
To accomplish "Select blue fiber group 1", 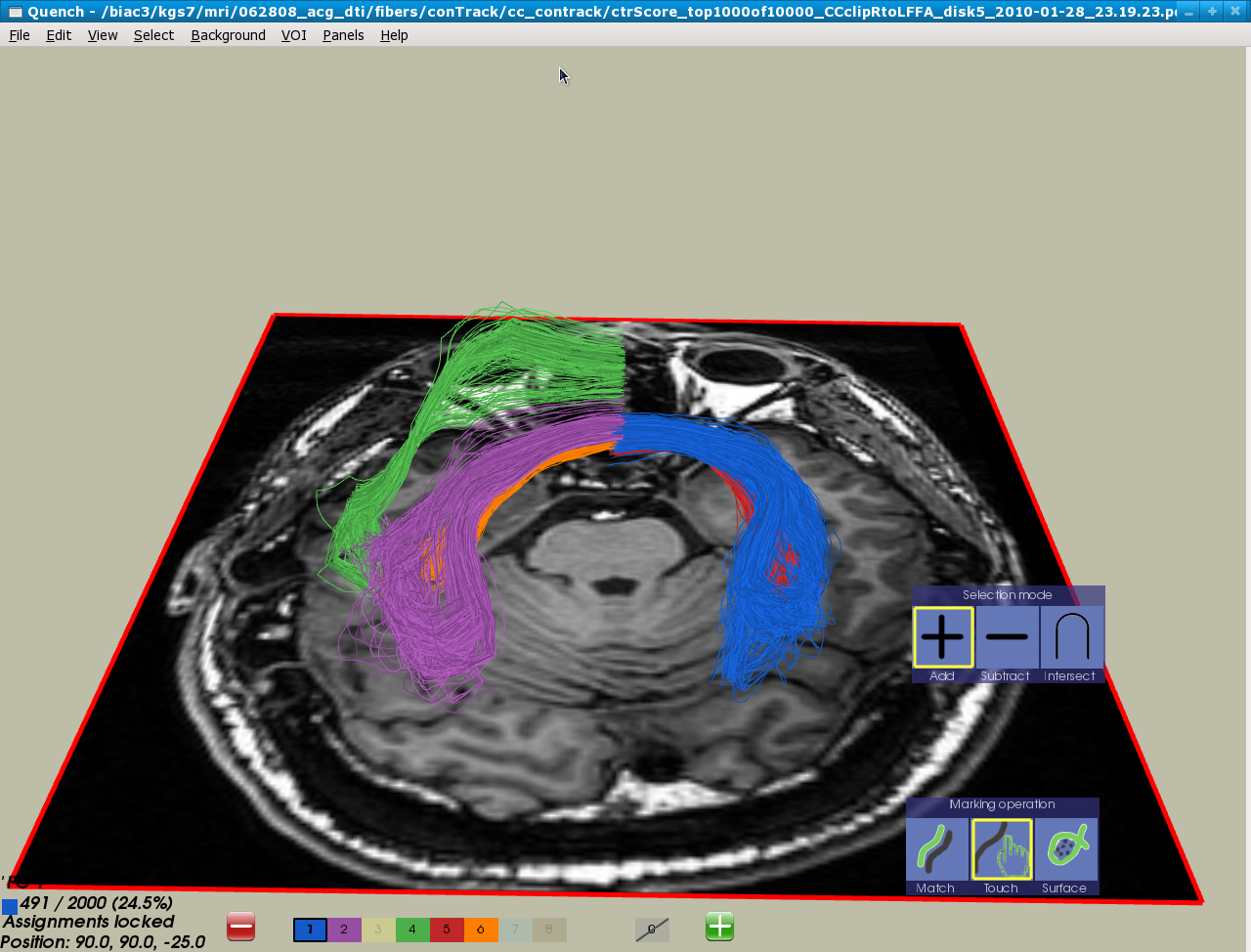I will [310, 930].
